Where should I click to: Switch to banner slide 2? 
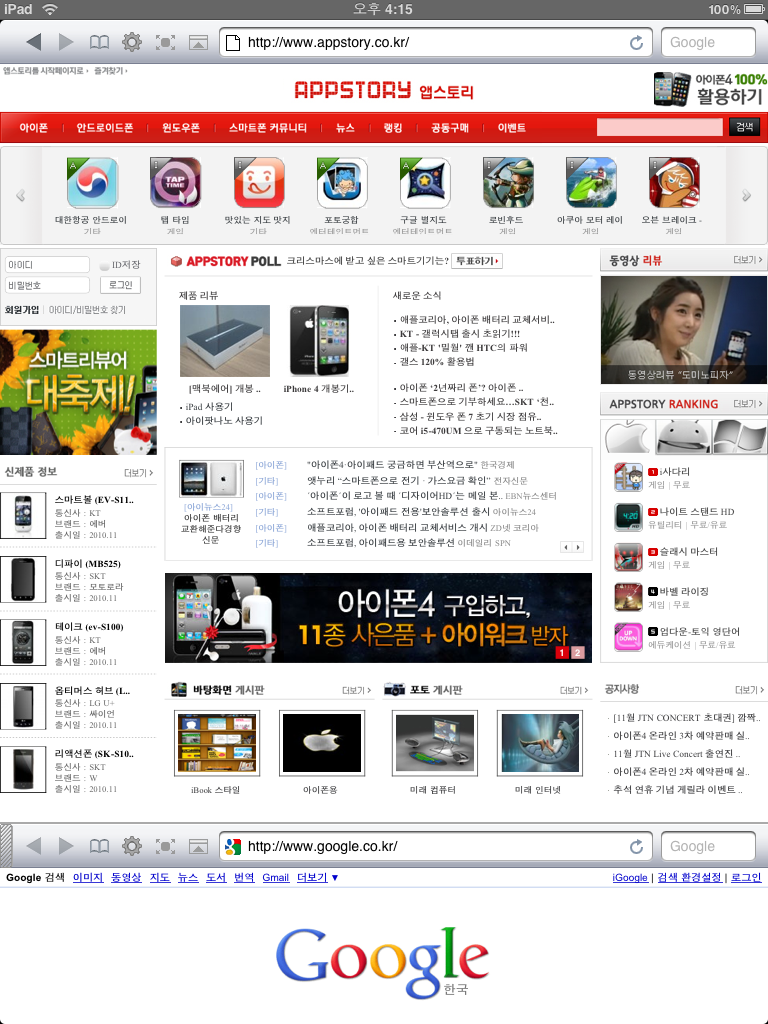pos(577,652)
